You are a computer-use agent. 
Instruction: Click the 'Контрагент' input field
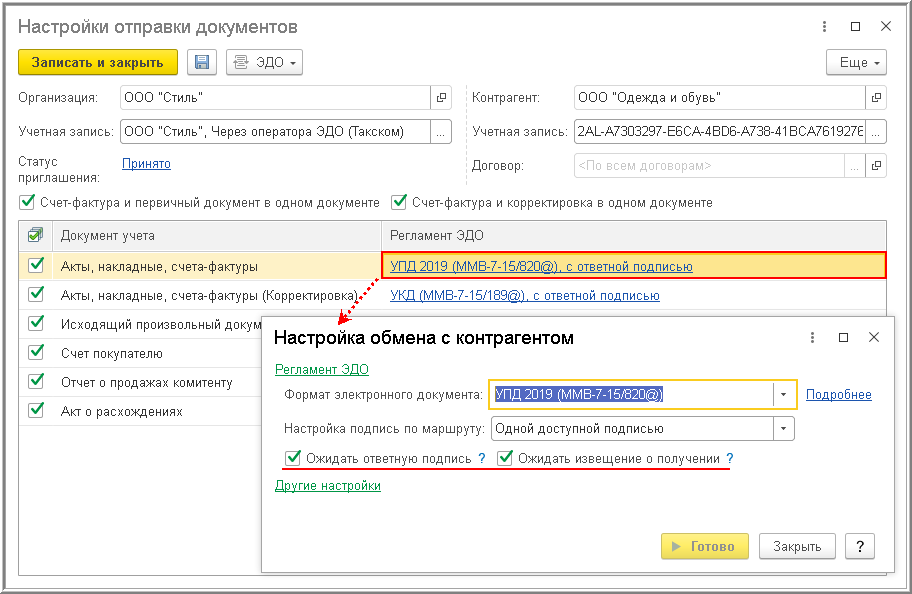(719, 98)
